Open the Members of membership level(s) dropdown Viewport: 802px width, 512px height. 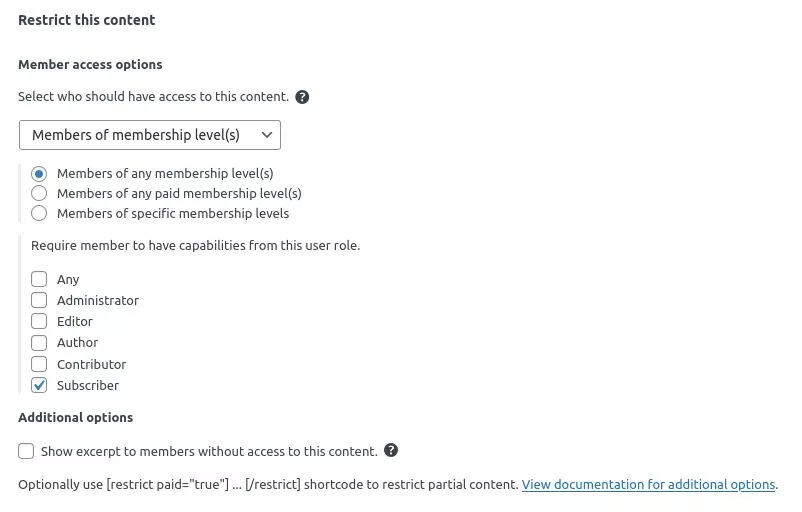(150, 135)
